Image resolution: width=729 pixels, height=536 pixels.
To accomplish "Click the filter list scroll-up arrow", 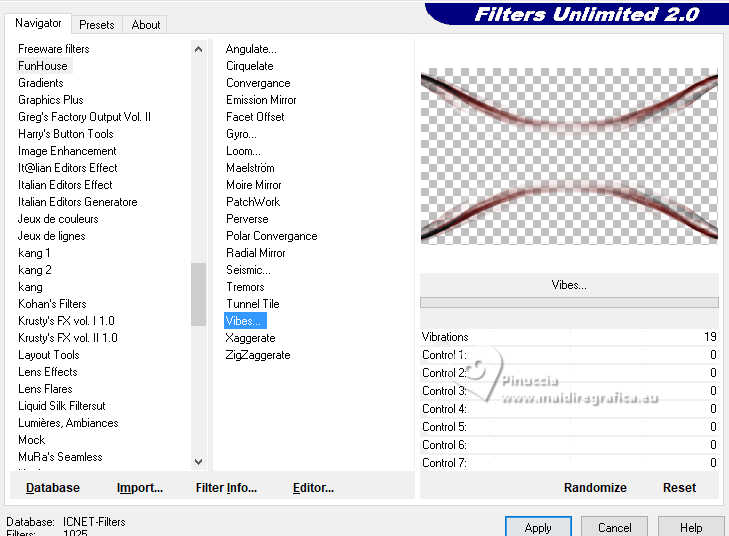I will pos(199,49).
